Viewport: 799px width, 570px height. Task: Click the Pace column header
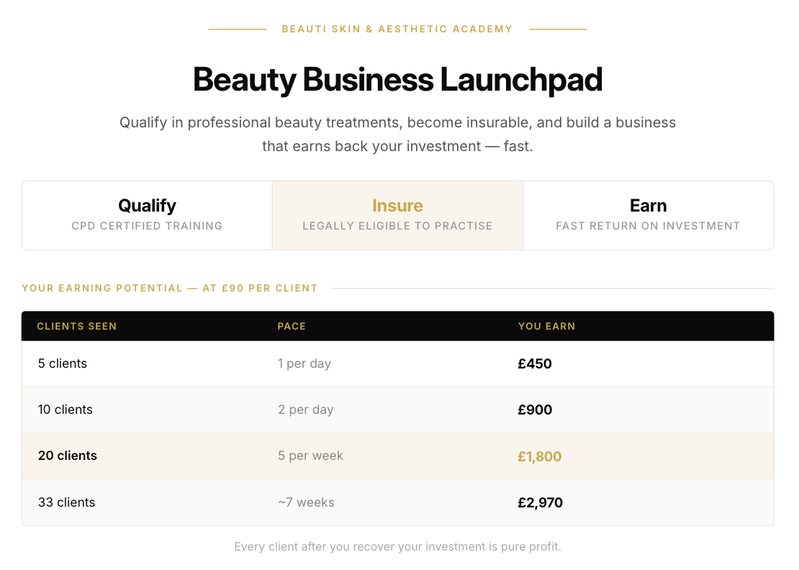[x=292, y=326]
